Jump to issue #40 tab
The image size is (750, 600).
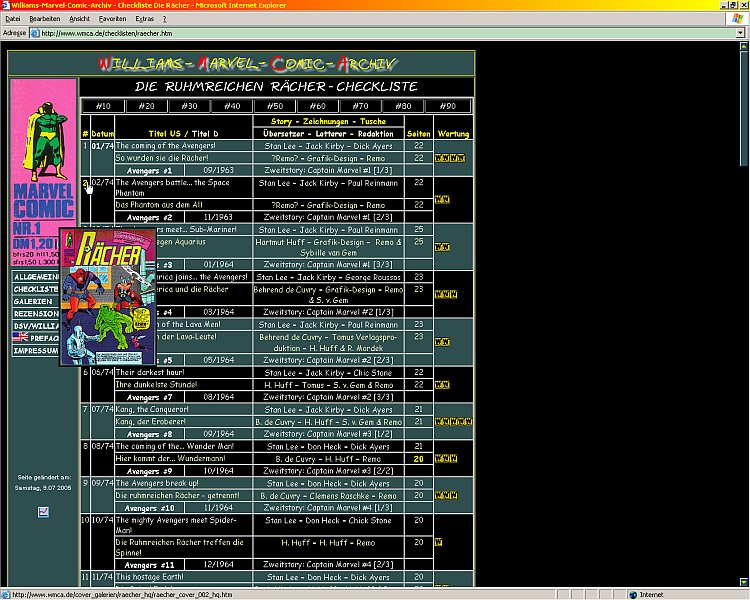click(x=232, y=106)
